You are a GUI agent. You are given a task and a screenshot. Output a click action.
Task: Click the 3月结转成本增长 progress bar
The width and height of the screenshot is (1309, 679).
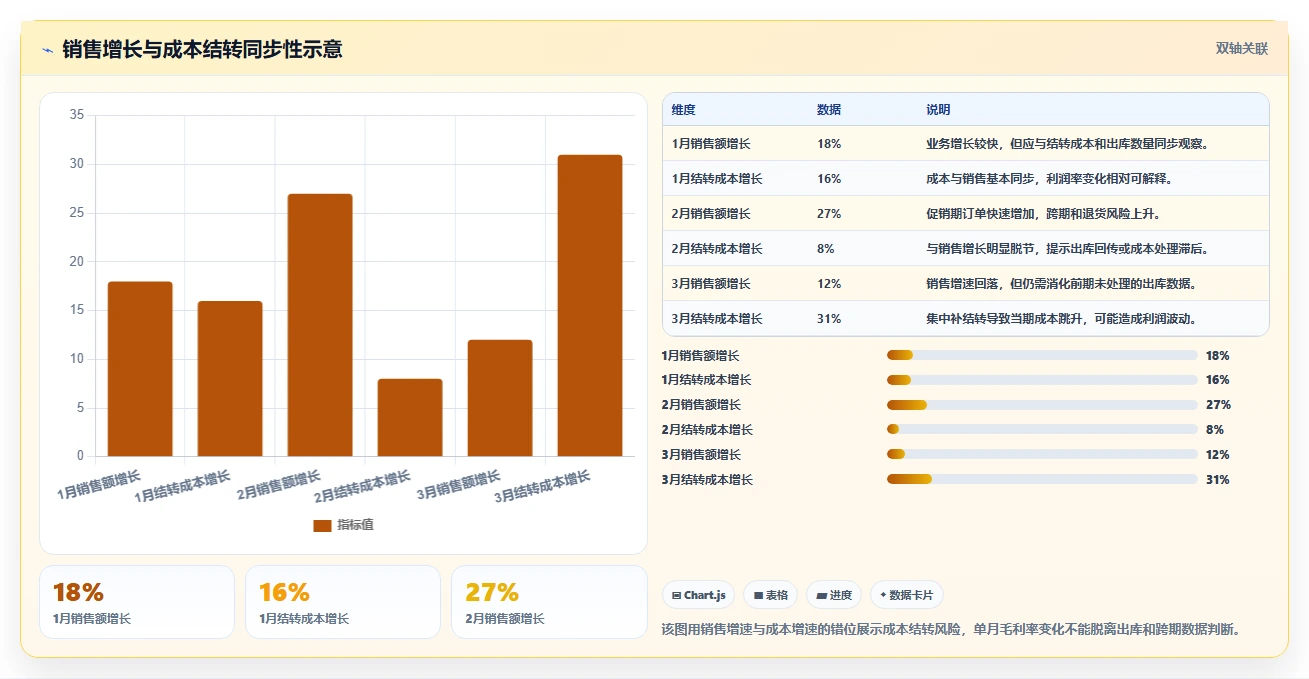pyautogui.click(x=1042, y=480)
